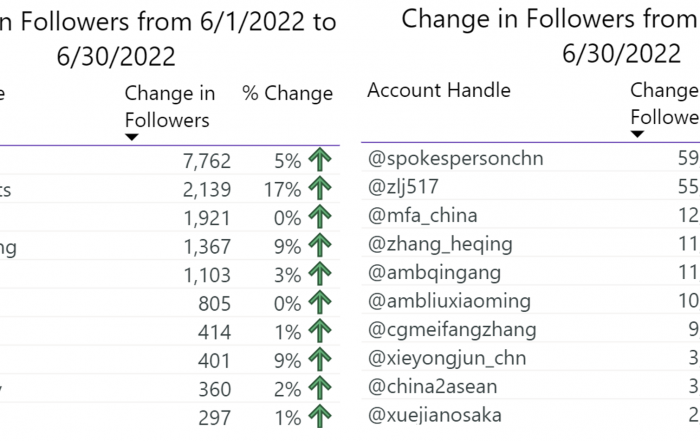This screenshot has height=441, width=700.
Task: Click the up arrow in 1,367 row
Action: [x=320, y=245]
